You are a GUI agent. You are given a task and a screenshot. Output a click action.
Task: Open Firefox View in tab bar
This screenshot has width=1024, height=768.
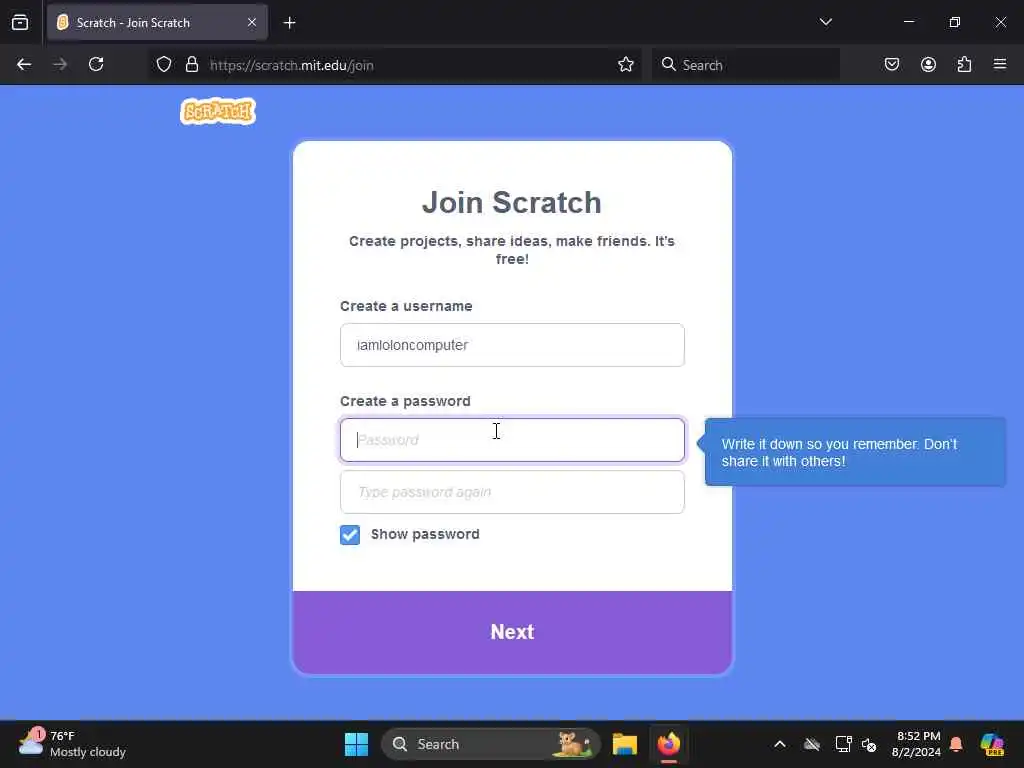click(x=20, y=22)
